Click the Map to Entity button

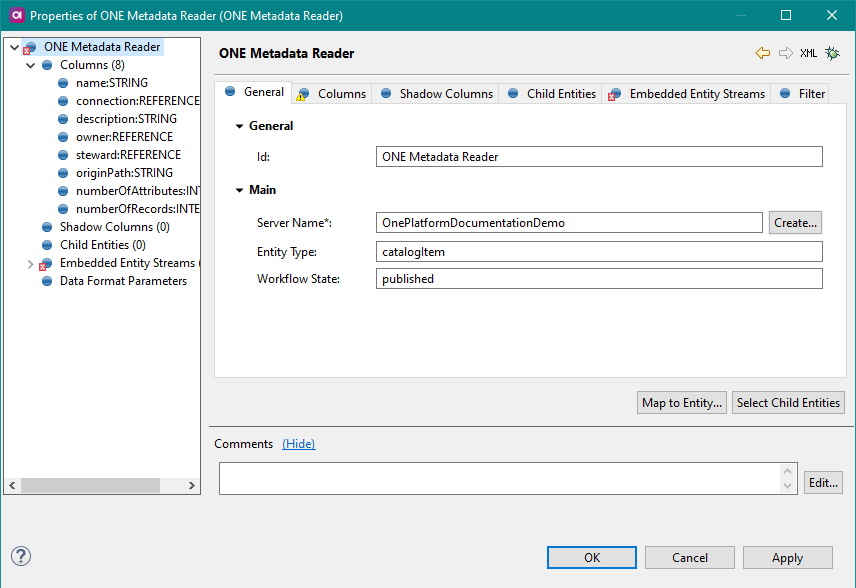coord(681,402)
